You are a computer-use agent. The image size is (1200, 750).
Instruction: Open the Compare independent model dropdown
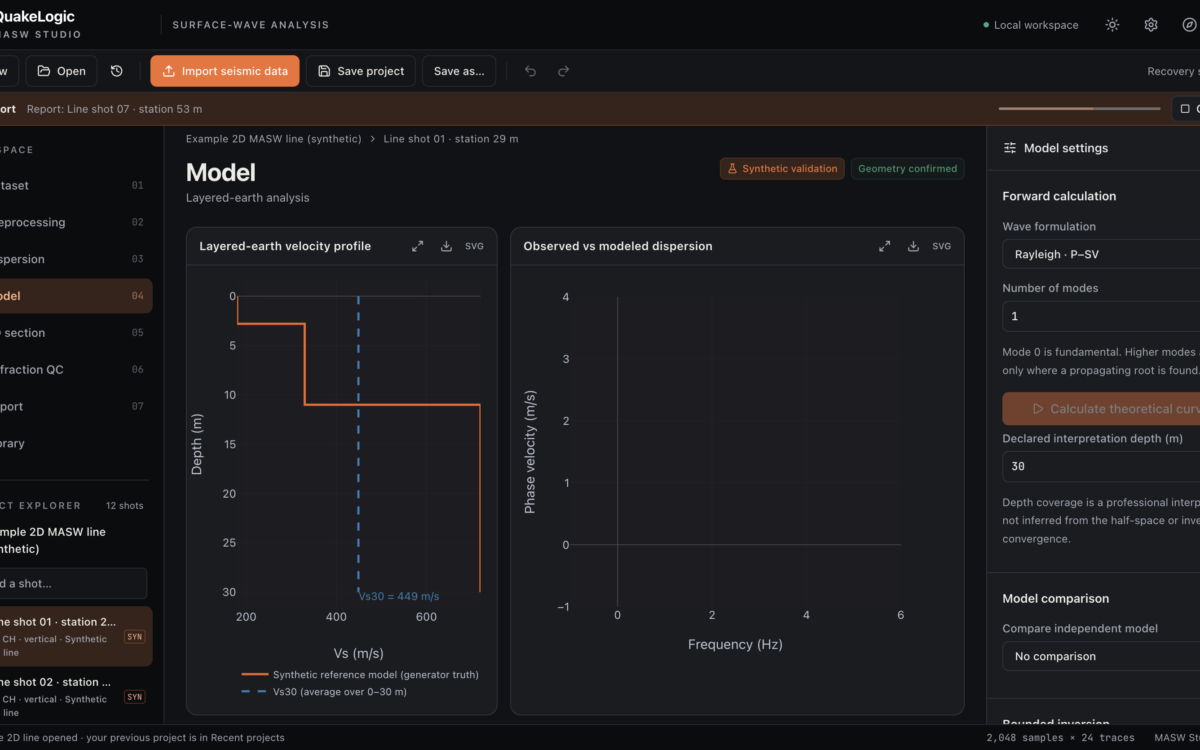tap(1101, 656)
